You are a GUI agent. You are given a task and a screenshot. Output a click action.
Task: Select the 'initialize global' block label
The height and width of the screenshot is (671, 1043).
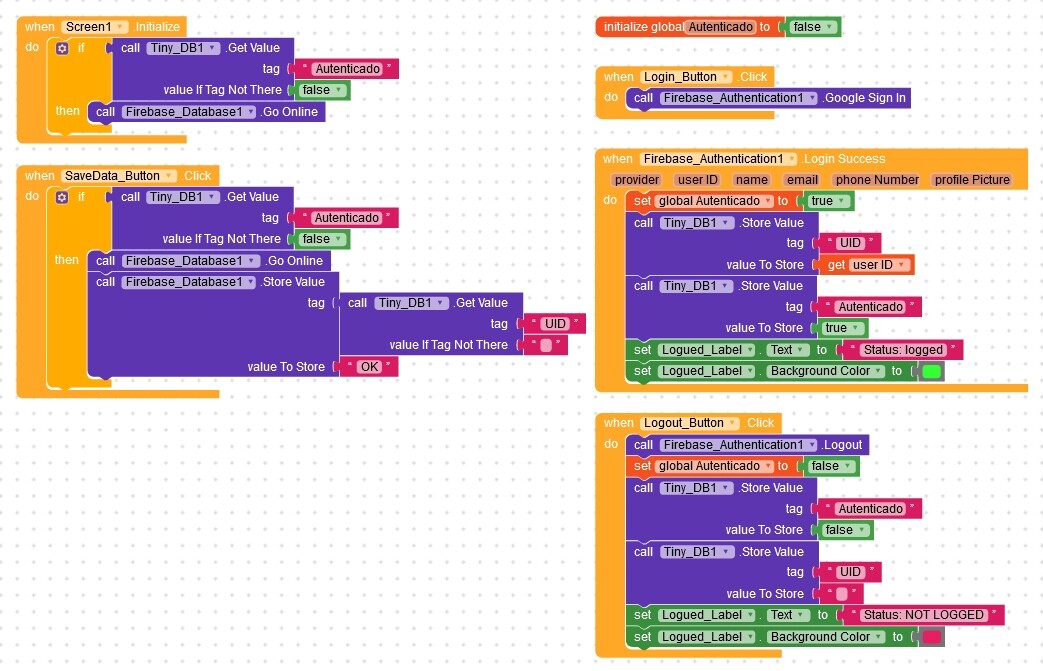(x=643, y=27)
